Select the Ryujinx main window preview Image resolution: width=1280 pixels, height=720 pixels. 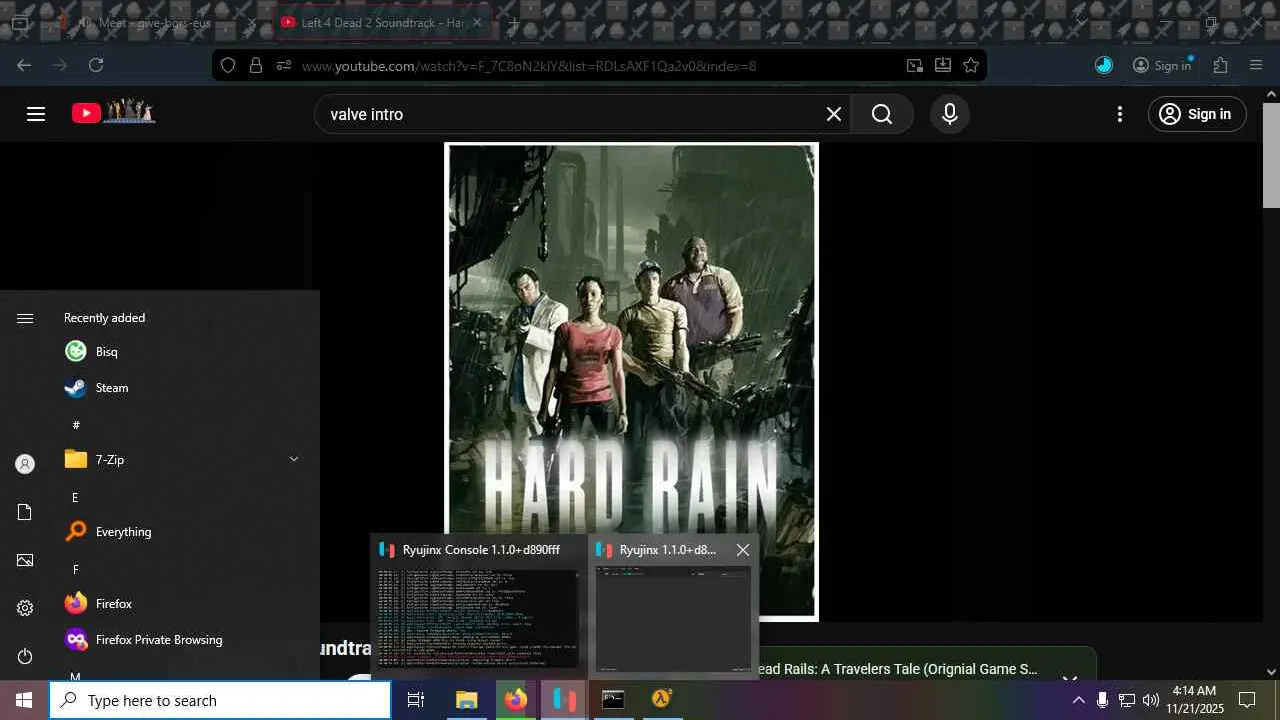[x=673, y=606]
